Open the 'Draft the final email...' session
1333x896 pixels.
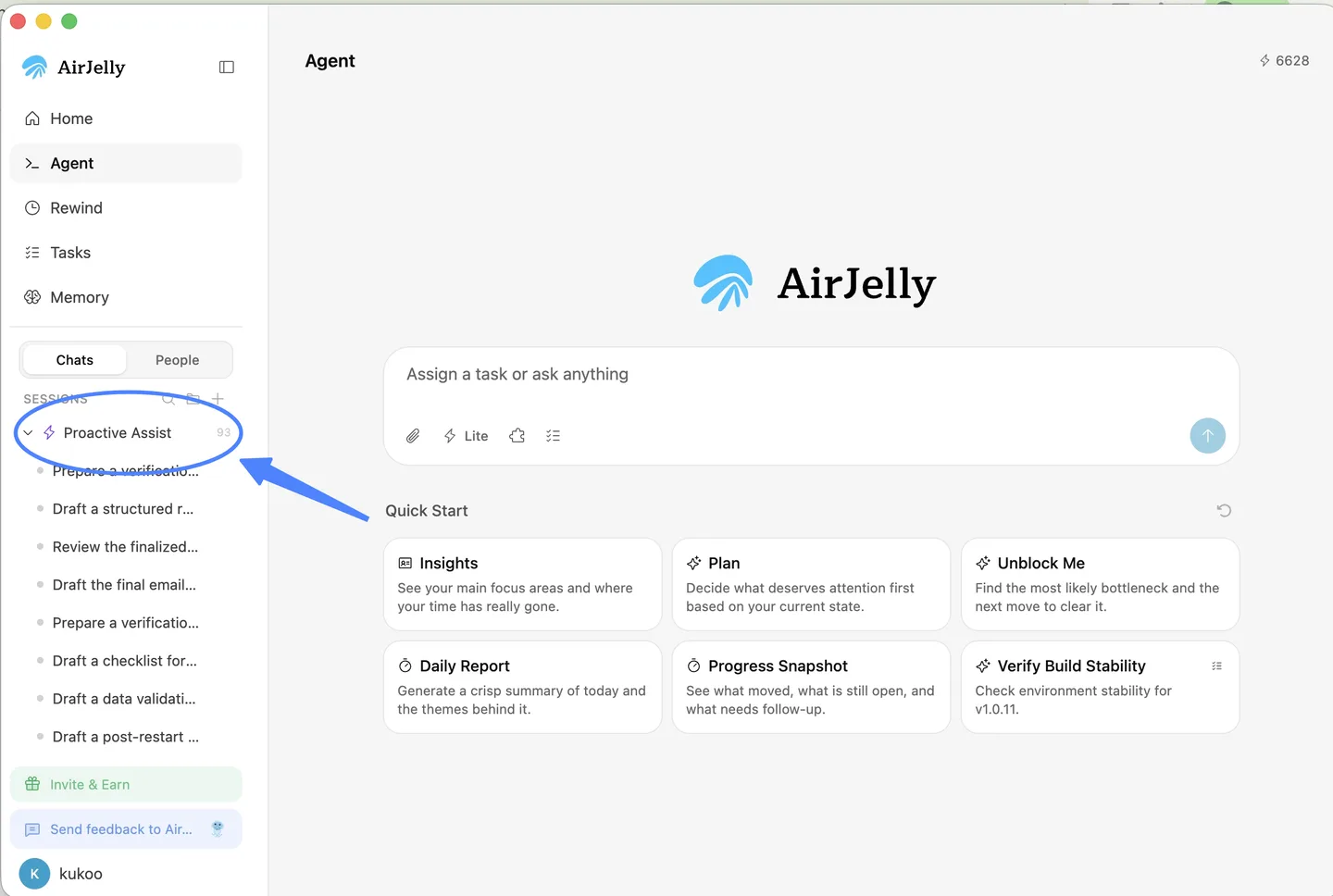(126, 585)
